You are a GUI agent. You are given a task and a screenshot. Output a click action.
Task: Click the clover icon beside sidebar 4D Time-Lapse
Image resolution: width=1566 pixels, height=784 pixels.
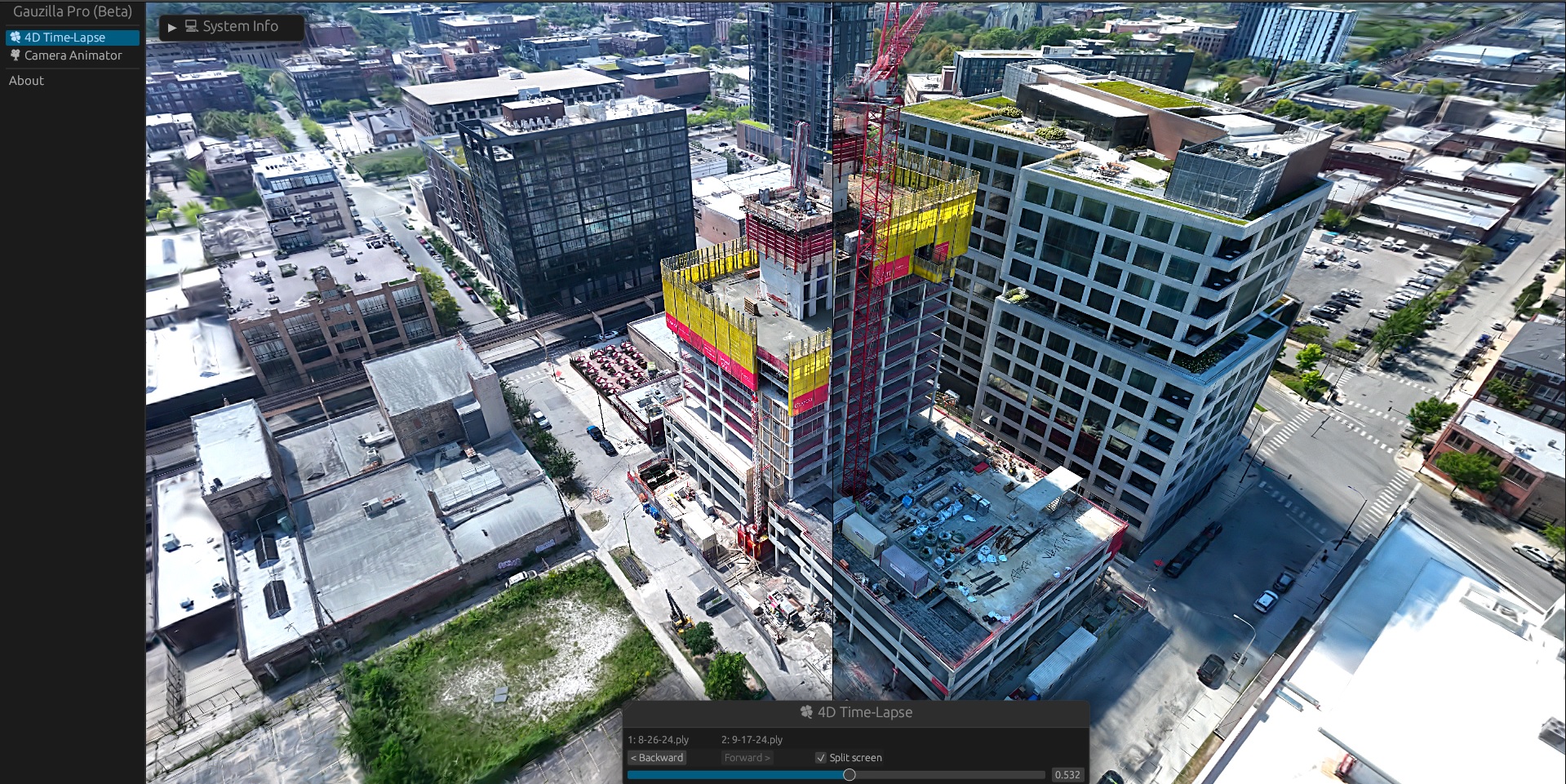tap(15, 38)
